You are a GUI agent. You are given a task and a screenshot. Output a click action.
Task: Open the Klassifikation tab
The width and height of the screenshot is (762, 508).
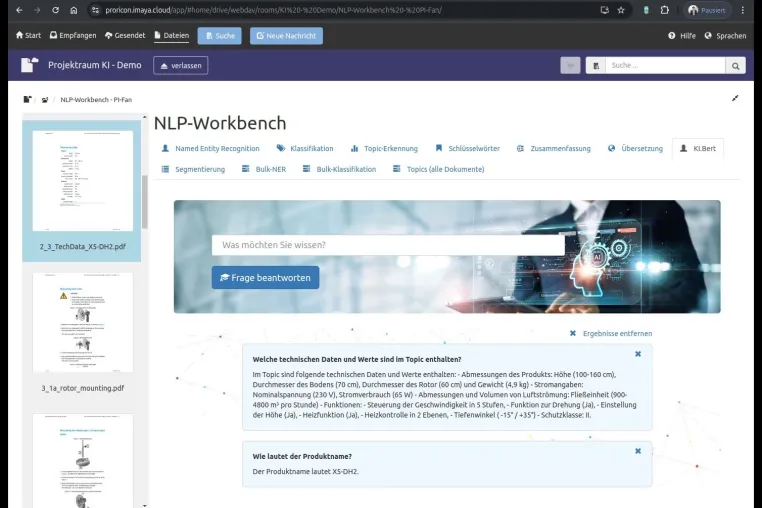[x=305, y=148]
